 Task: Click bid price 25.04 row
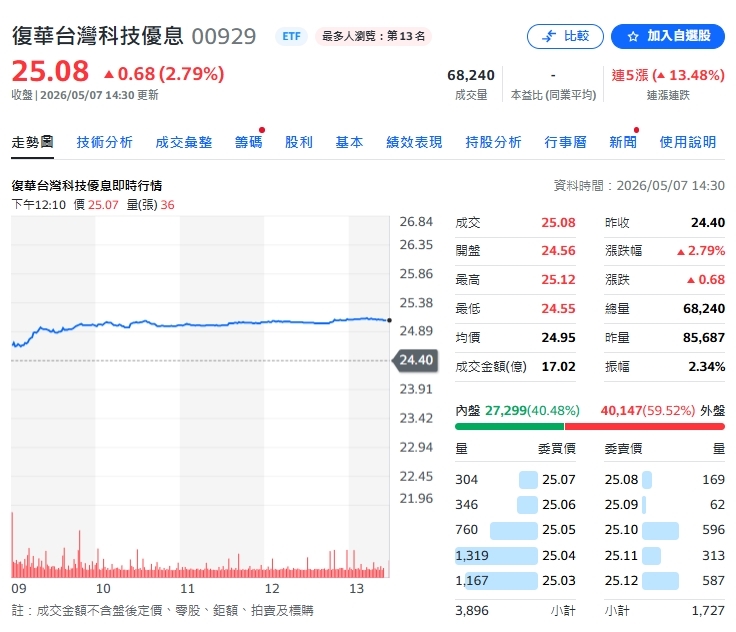coord(515,555)
